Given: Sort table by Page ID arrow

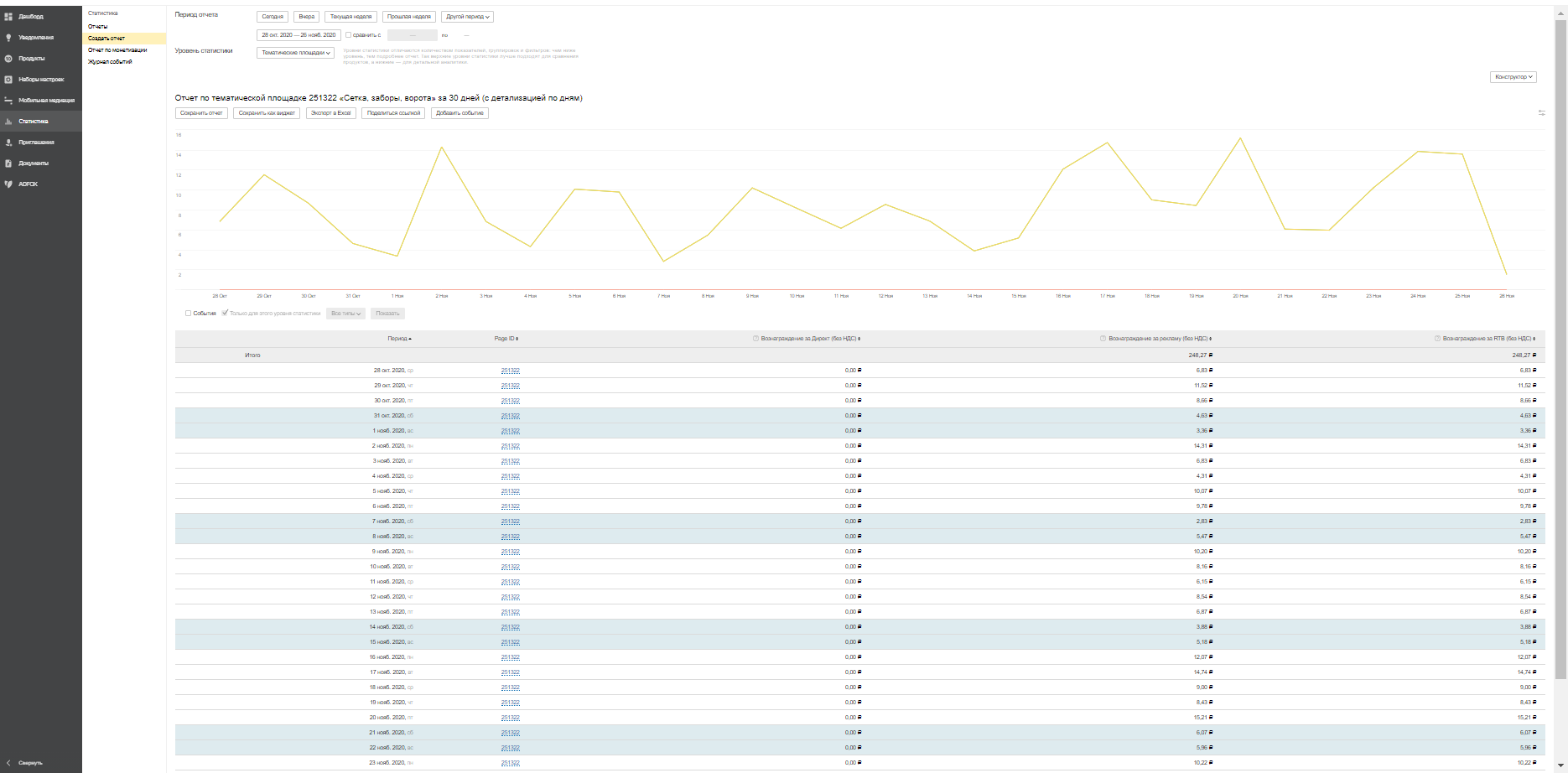Looking at the screenshot, I should (517, 339).
